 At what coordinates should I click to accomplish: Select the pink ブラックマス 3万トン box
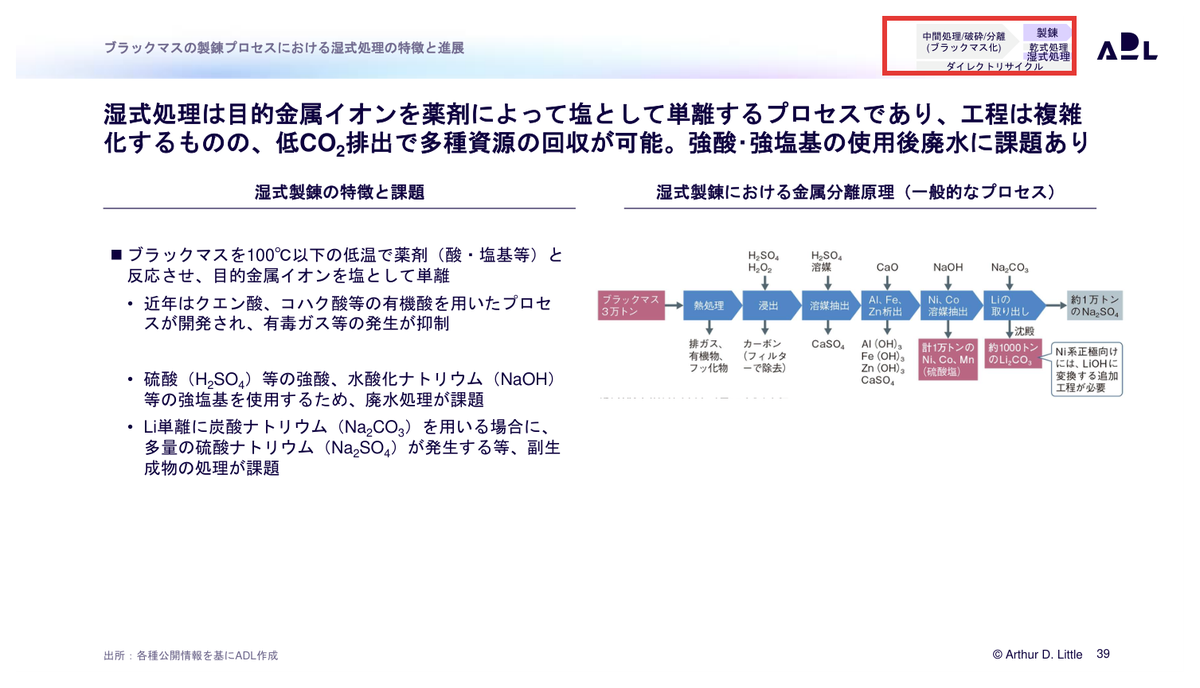(631, 306)
